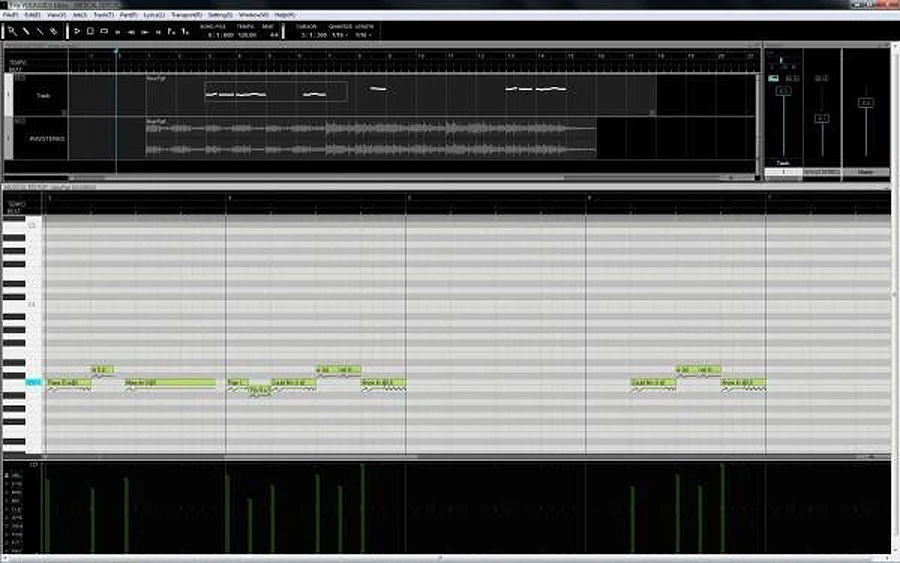Open the Edit menu
Screen dimensions: 900x563
pos(33,15)
